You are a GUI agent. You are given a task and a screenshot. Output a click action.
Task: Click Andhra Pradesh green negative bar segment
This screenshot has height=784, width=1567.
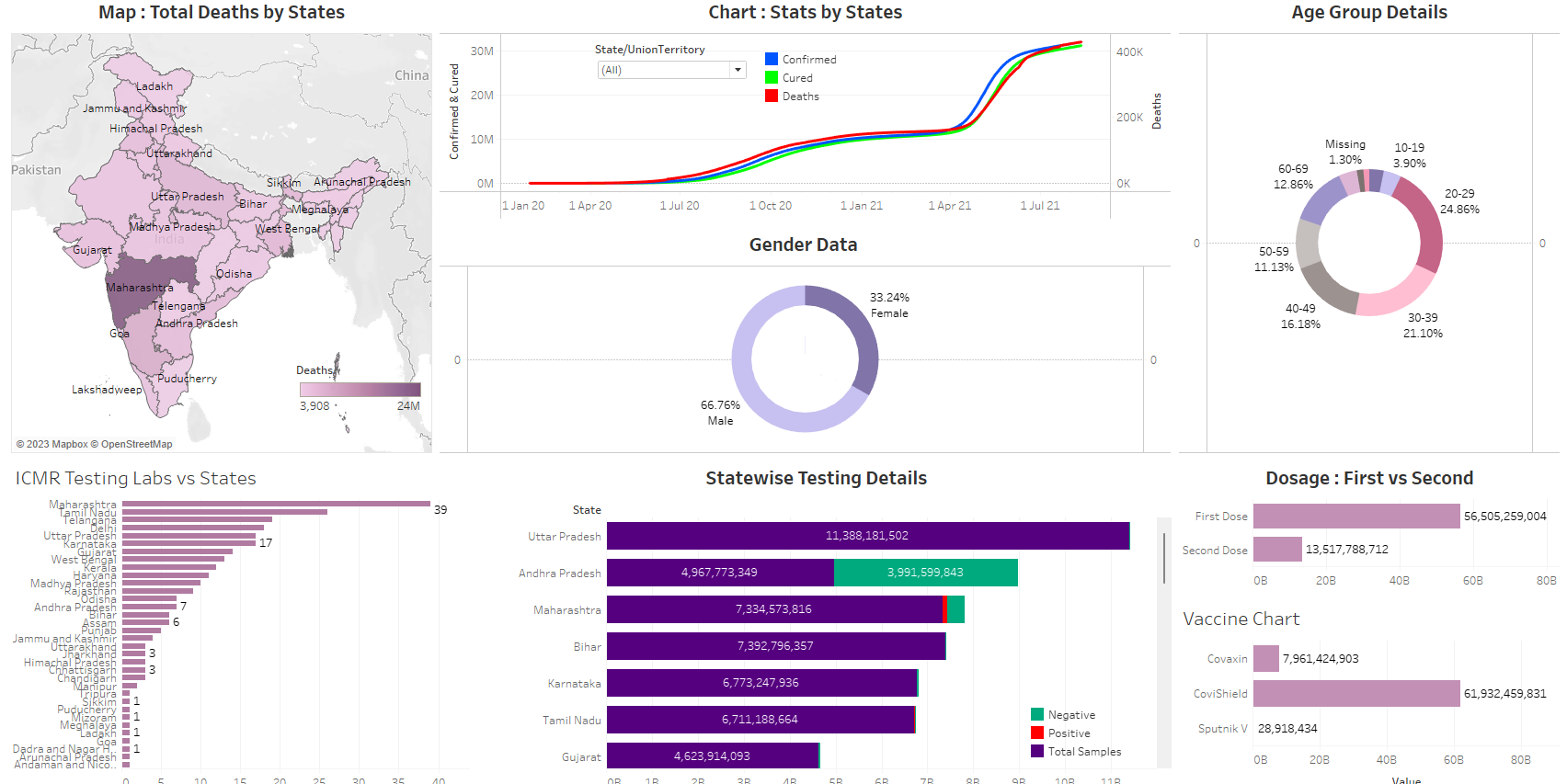[x=925, y=573]
